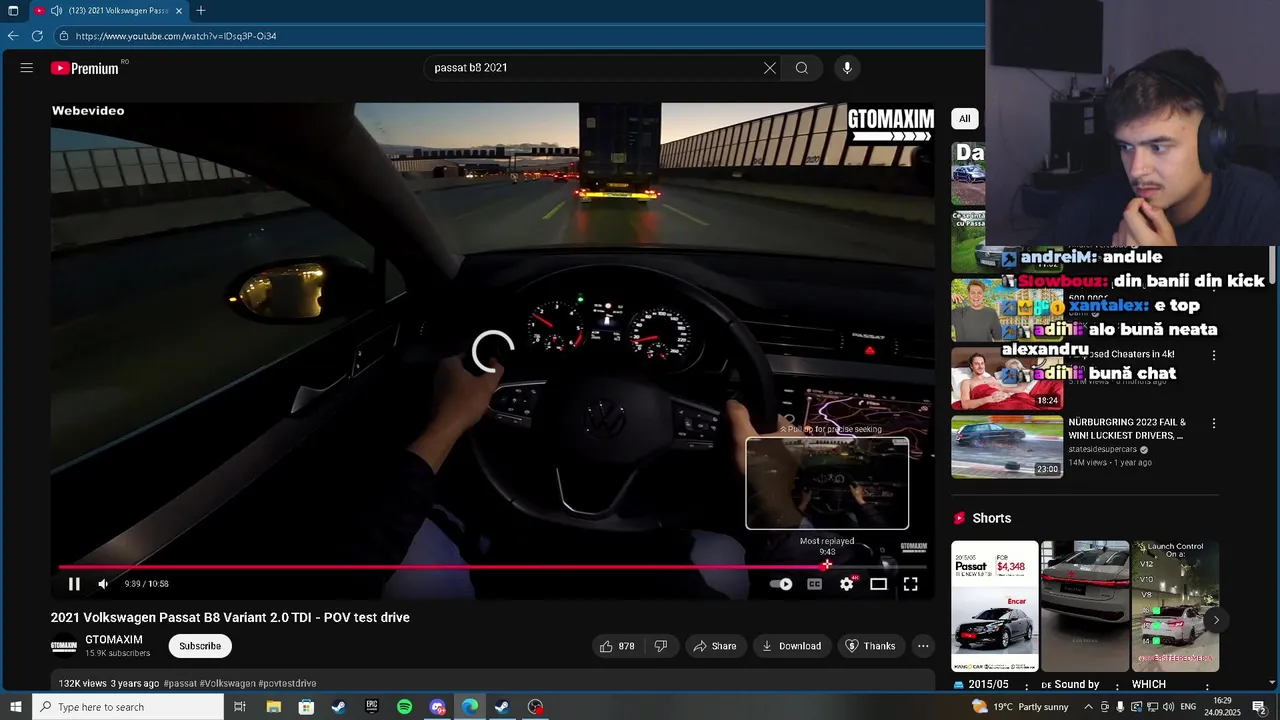Reload the page
This screenshot has width=1280, height=720.
pos(37,36)
